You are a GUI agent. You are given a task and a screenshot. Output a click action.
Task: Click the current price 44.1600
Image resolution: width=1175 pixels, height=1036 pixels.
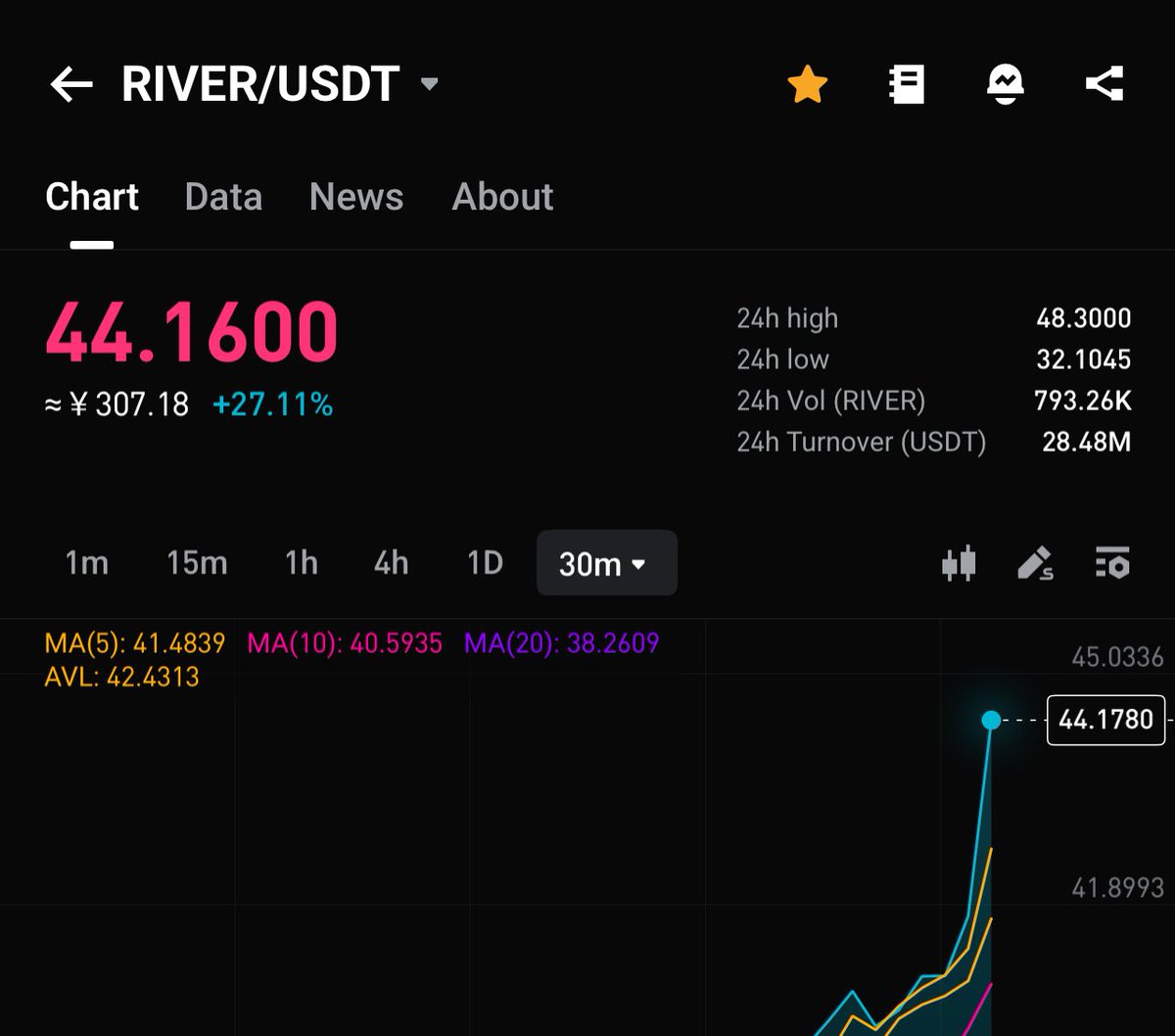(x=192, y=332)
